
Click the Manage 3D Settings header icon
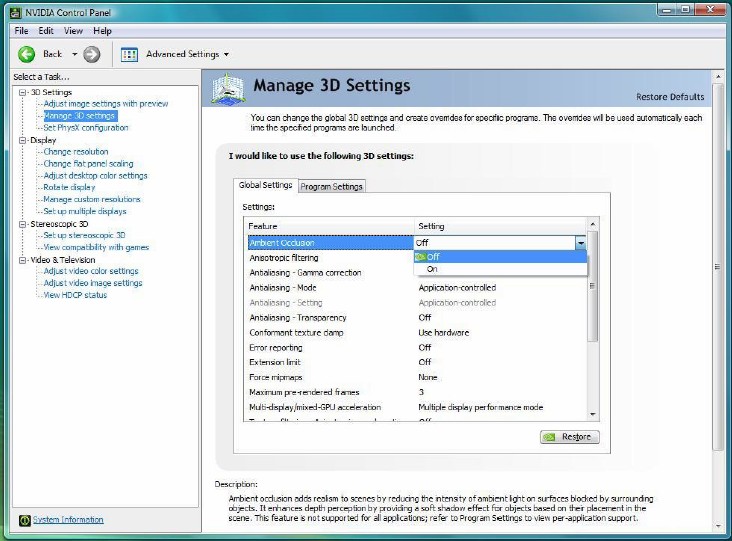[x=227, y=88]
